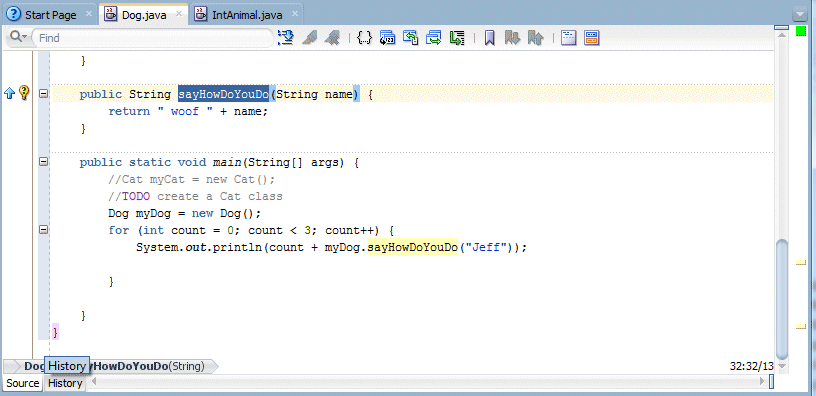Click the main method name
The image size is (816, 396).
pos(226,162)
